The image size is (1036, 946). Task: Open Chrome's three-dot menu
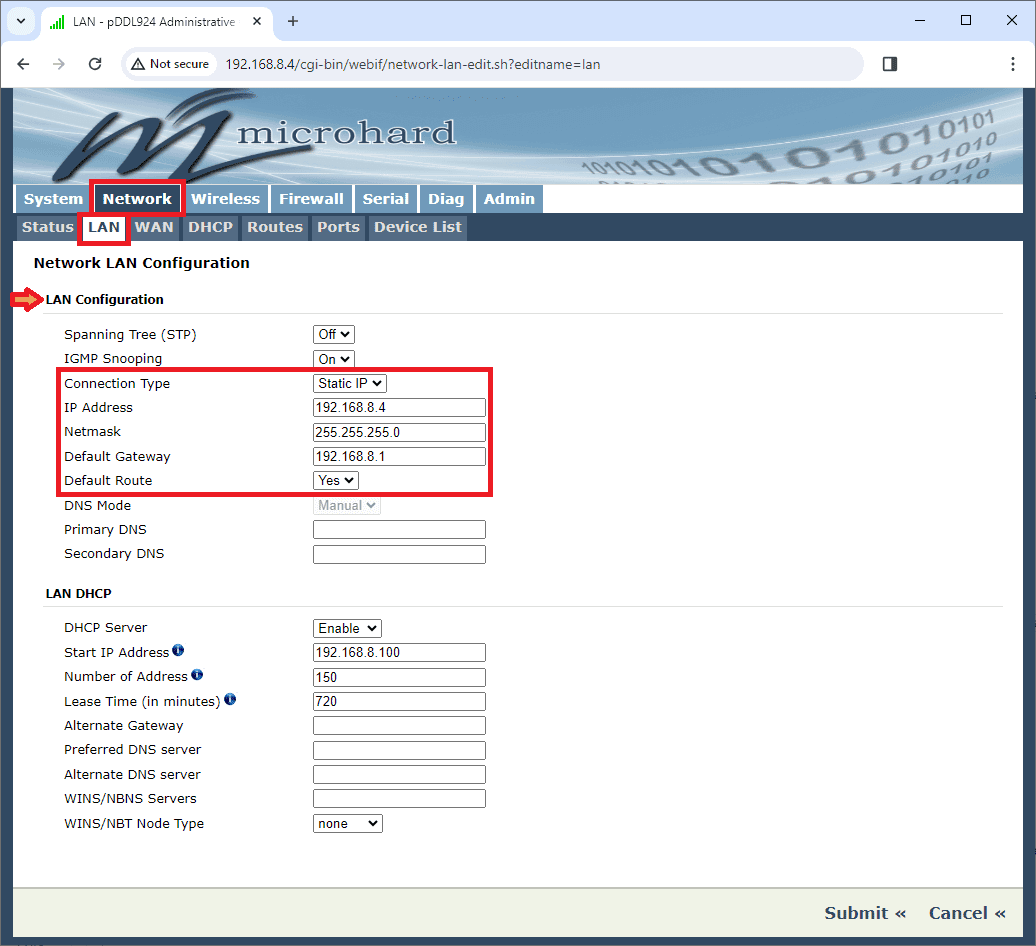tap(1013, 64)
